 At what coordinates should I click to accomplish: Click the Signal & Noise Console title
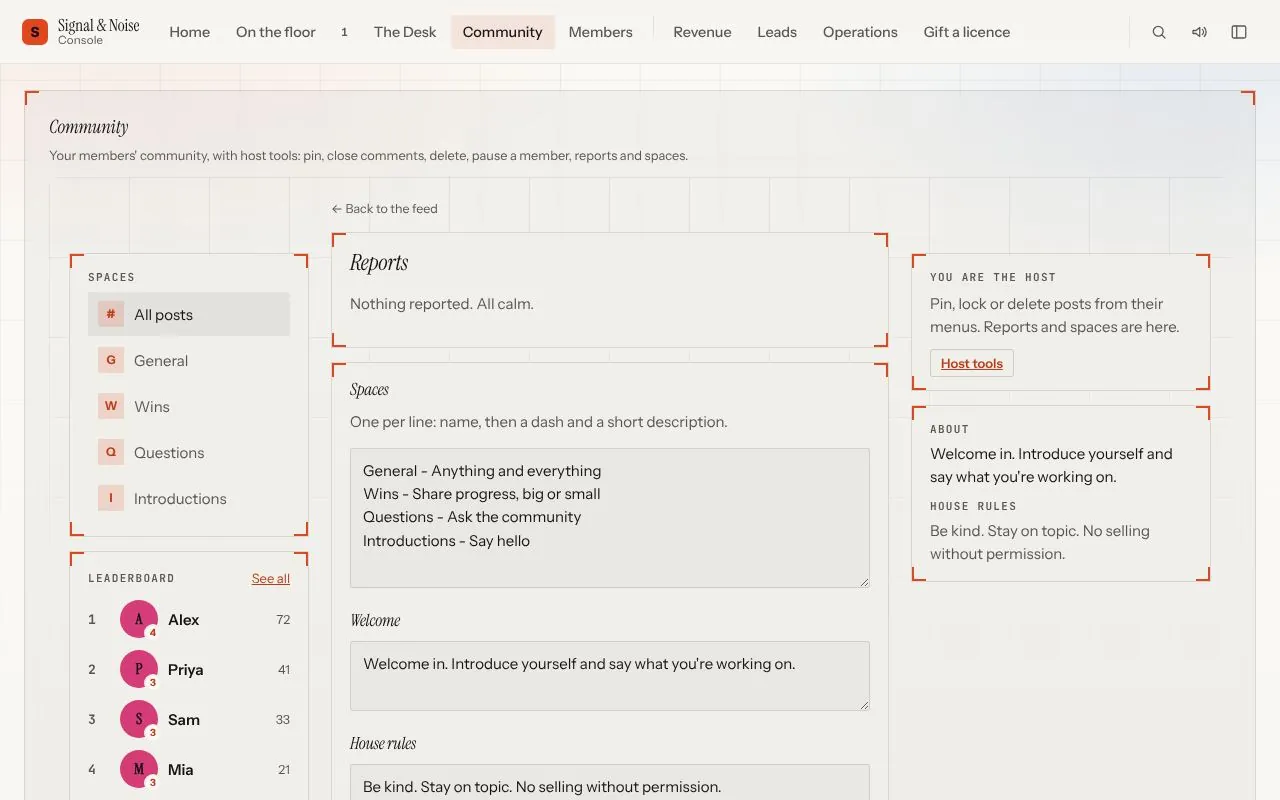(x=99, y=32)
